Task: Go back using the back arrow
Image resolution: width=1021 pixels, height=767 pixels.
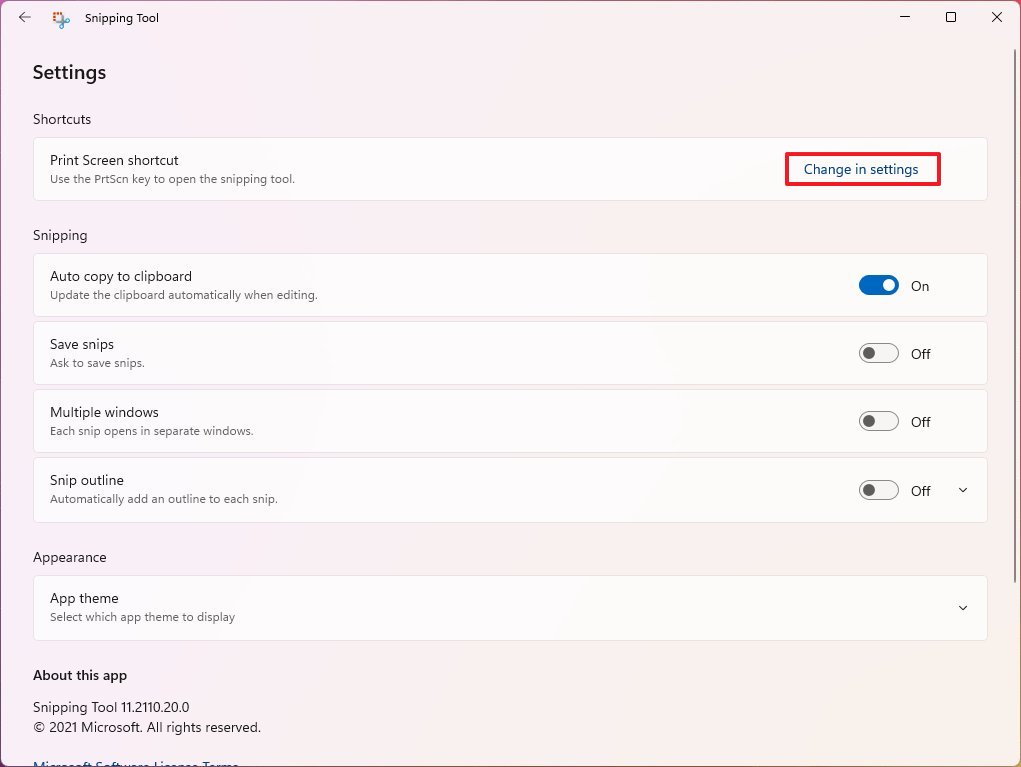Action: [25, 18]
